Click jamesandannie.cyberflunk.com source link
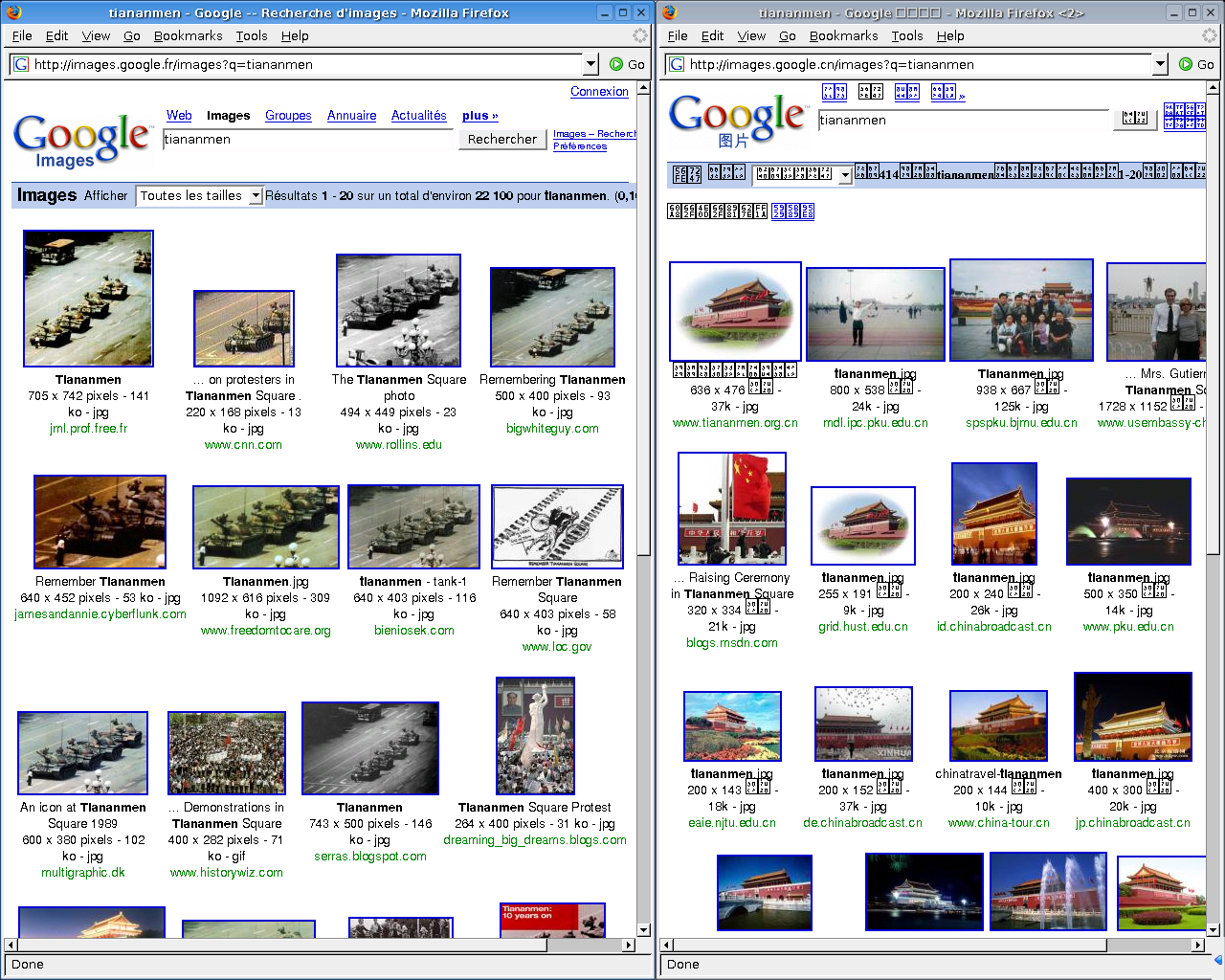 100,614
